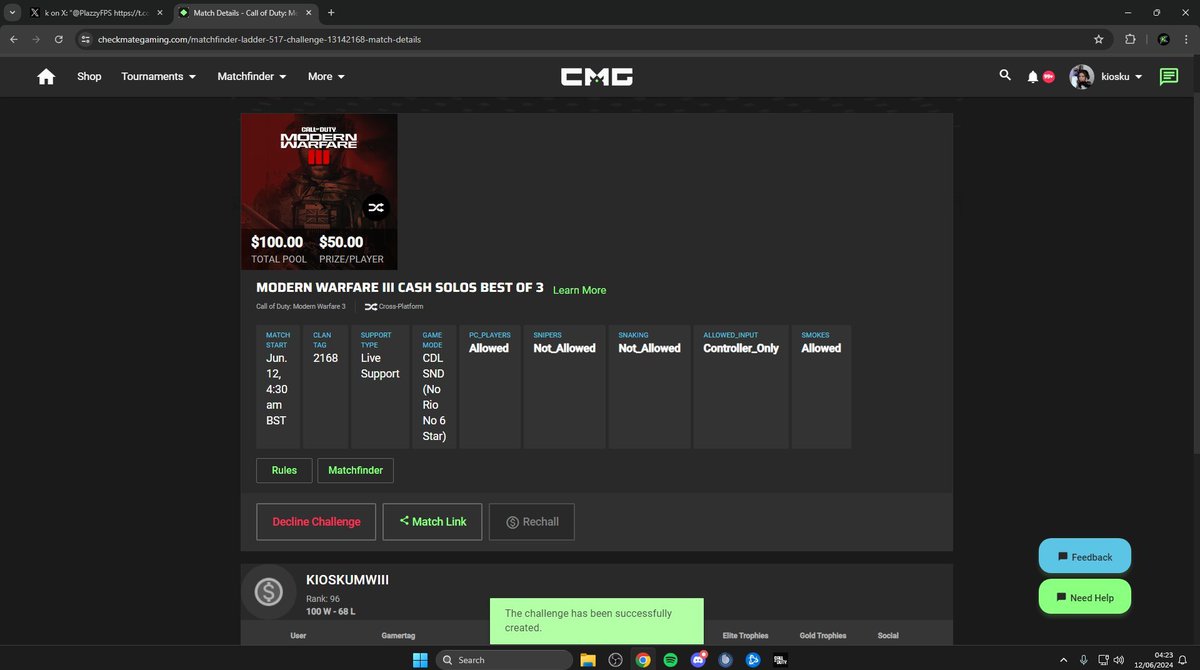Open OBS Studio from the taskbar
The width and height of the screenshot is (1200, 670).
click(x=616, y=659)
